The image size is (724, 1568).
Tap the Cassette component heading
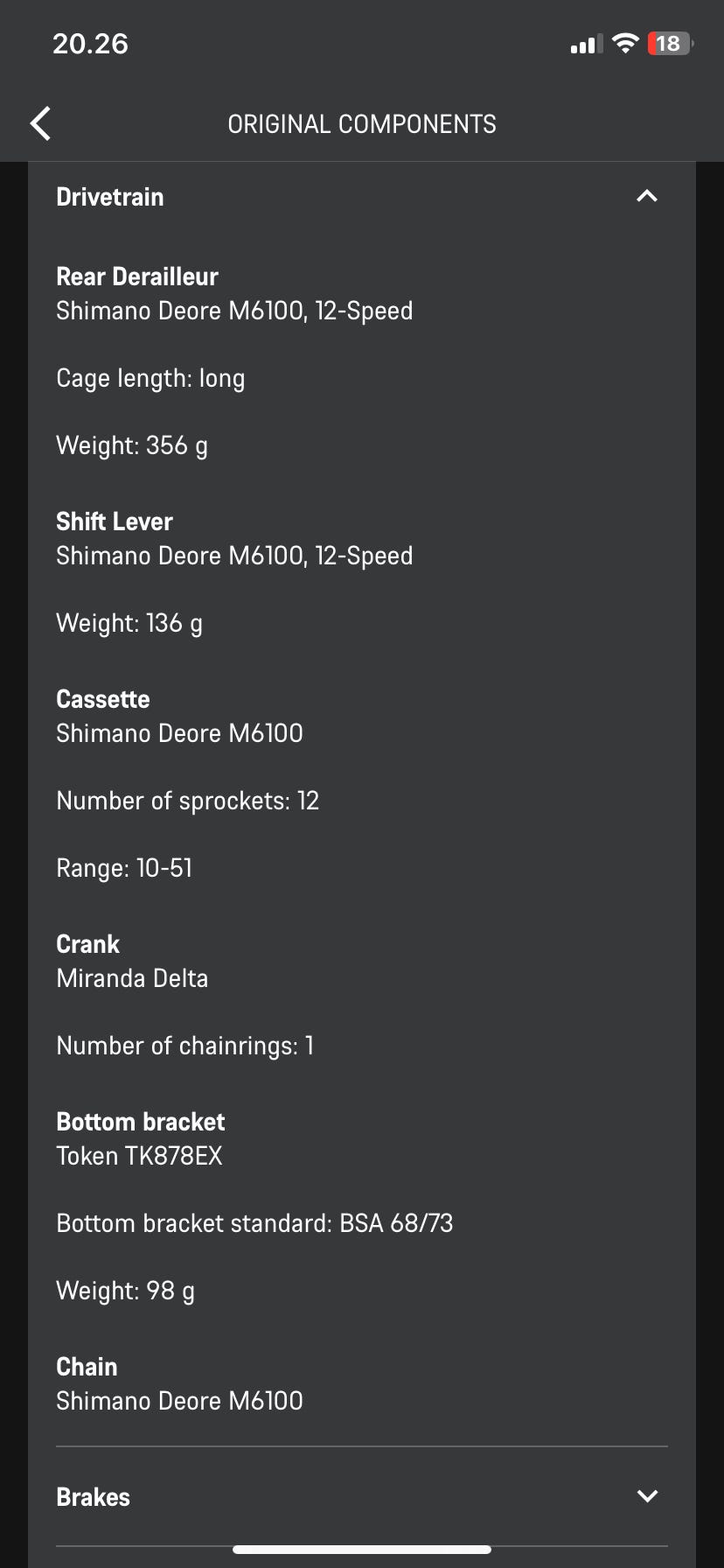pos(103,699)
